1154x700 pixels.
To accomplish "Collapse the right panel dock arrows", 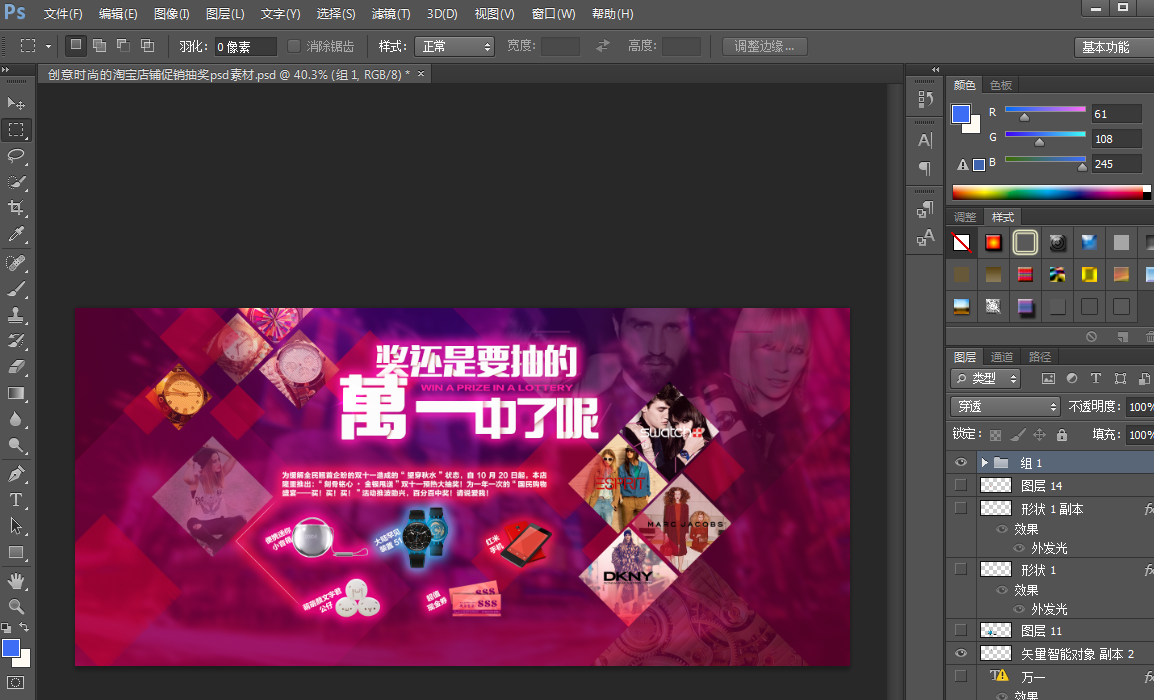I will [x=935, y=69].
